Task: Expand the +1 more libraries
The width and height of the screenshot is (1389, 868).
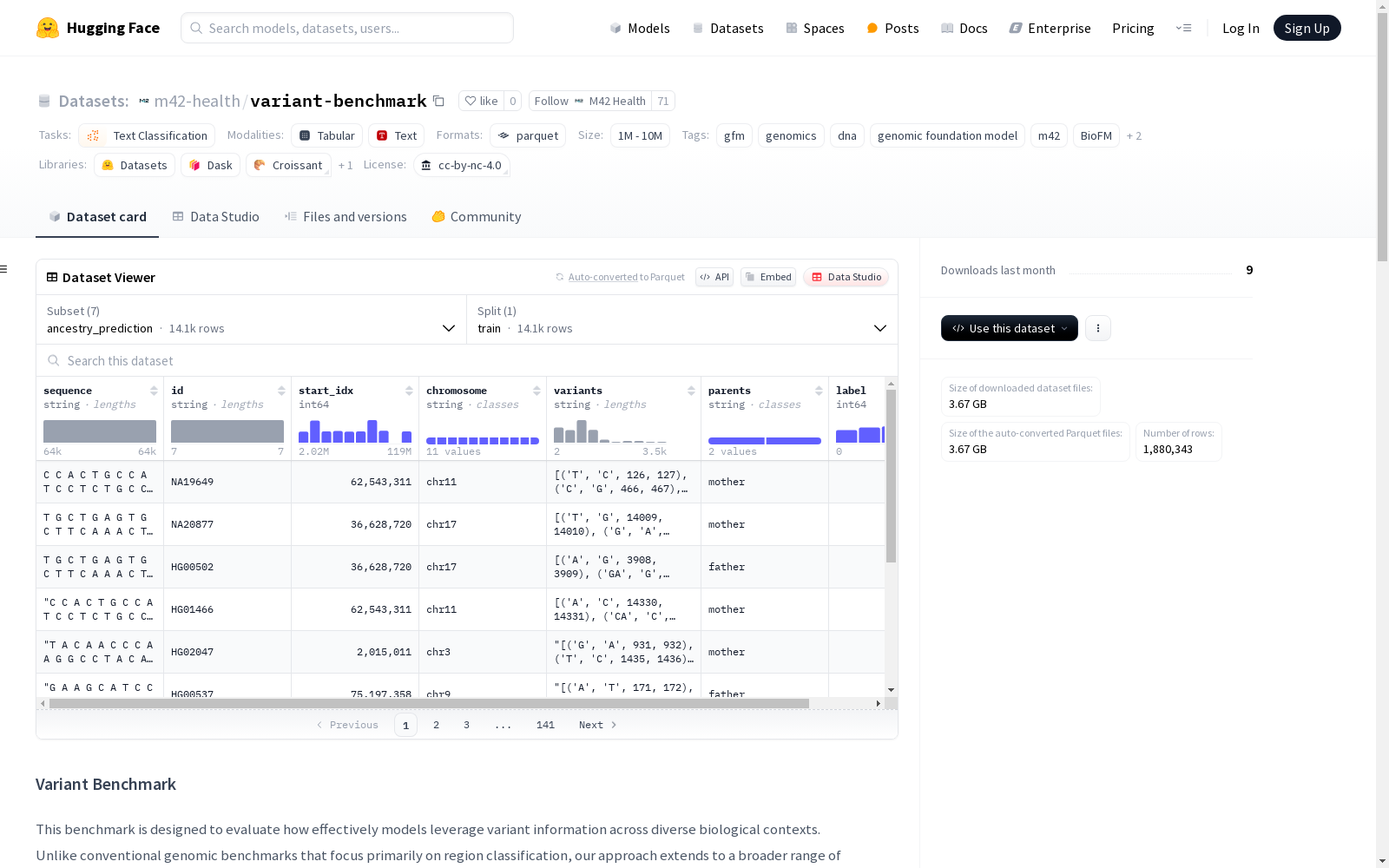Action: click(346, 165)
